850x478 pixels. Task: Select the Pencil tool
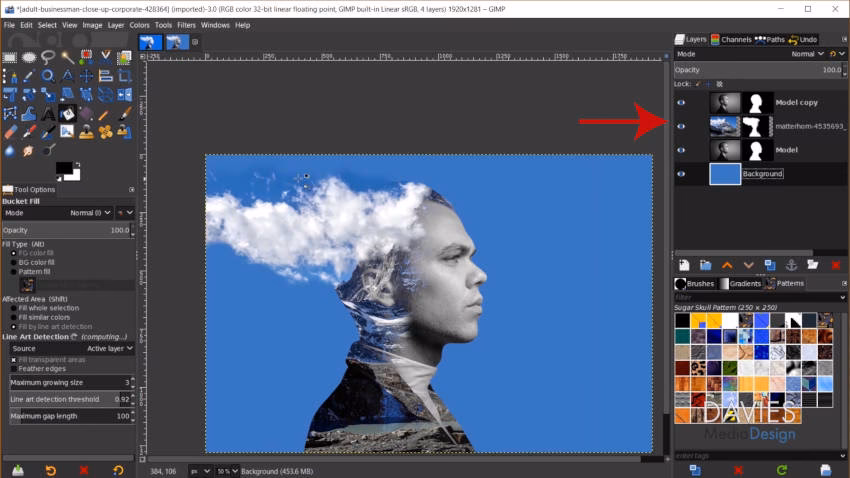tap(105, 114)
